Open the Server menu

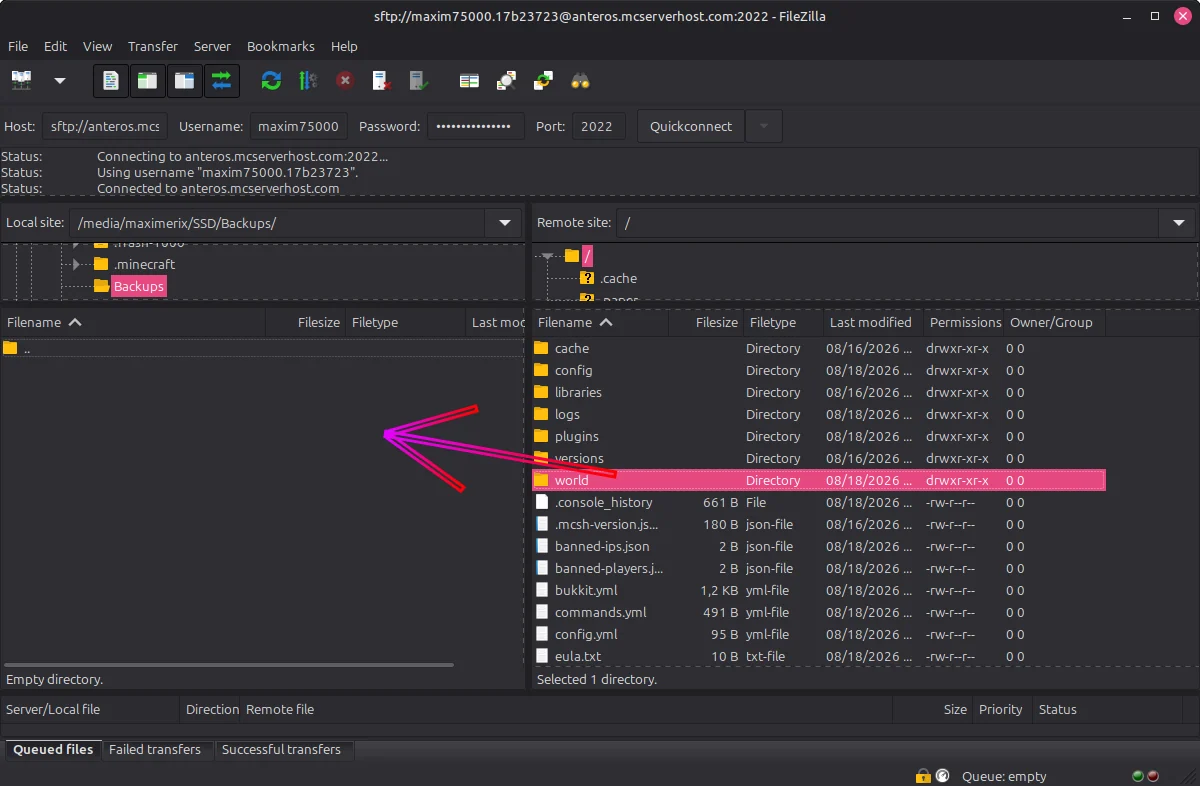(212, 46)
